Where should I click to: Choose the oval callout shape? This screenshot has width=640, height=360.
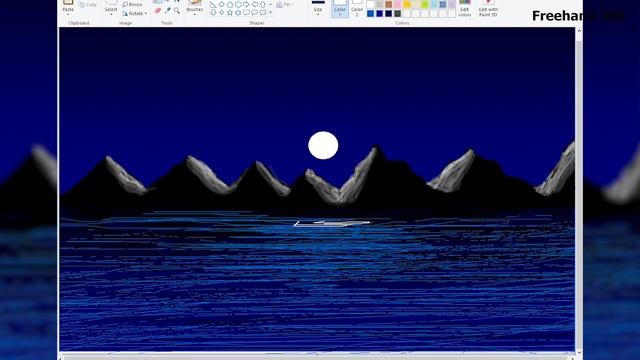(x=255, y=13)
